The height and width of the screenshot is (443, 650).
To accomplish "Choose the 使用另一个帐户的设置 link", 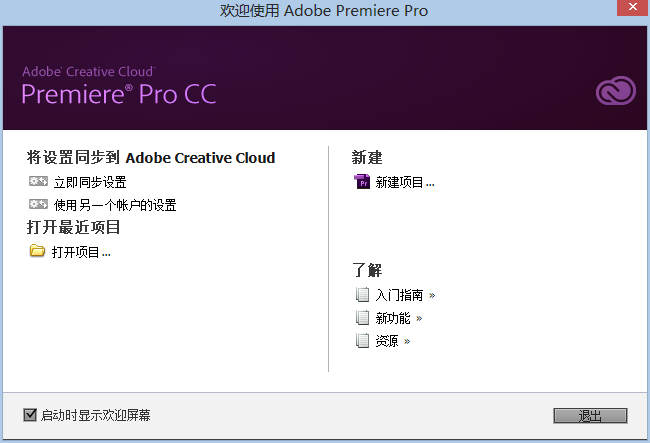I will click(115, 205).
